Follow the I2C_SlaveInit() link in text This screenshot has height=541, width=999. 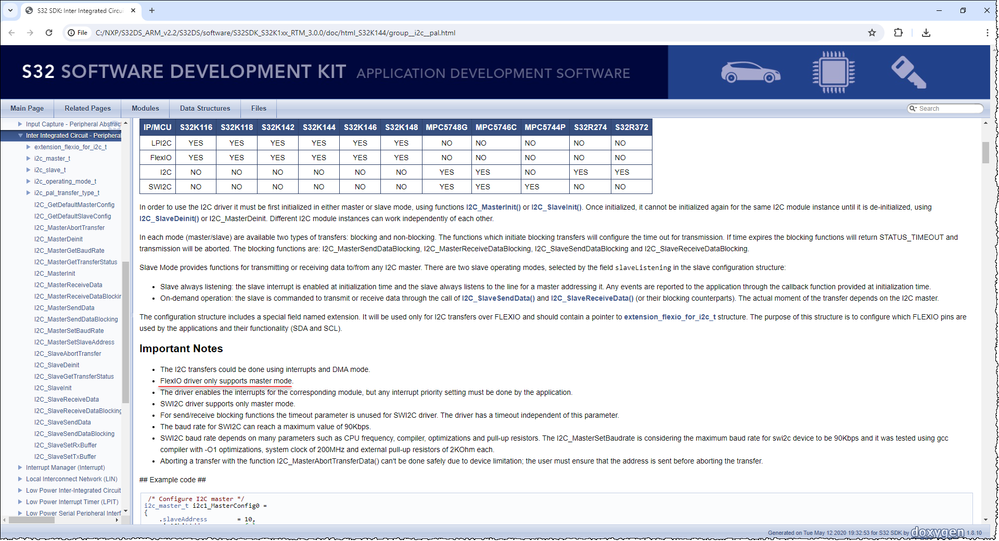(x=557, y=208)
